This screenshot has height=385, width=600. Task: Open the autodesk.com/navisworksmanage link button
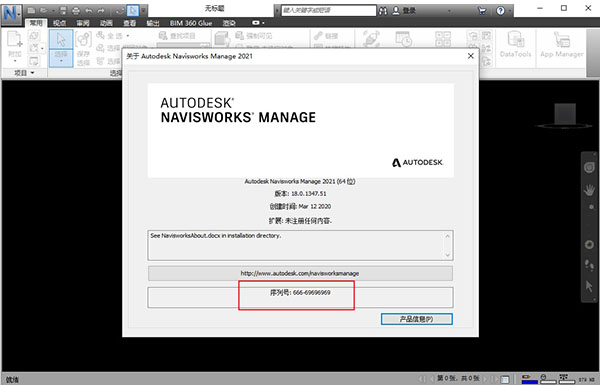[x=300, y=273]
